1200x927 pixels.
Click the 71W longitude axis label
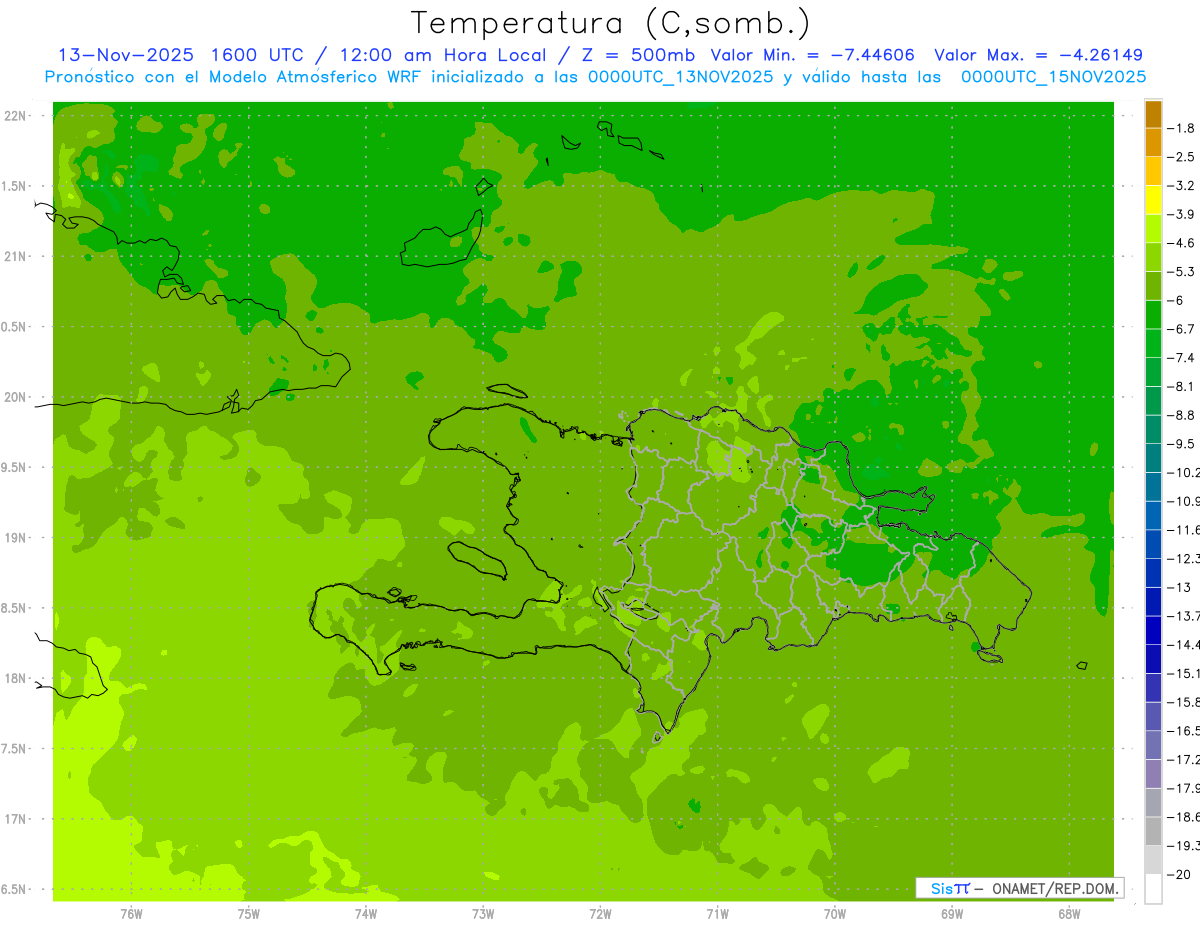tap(717, 914)
